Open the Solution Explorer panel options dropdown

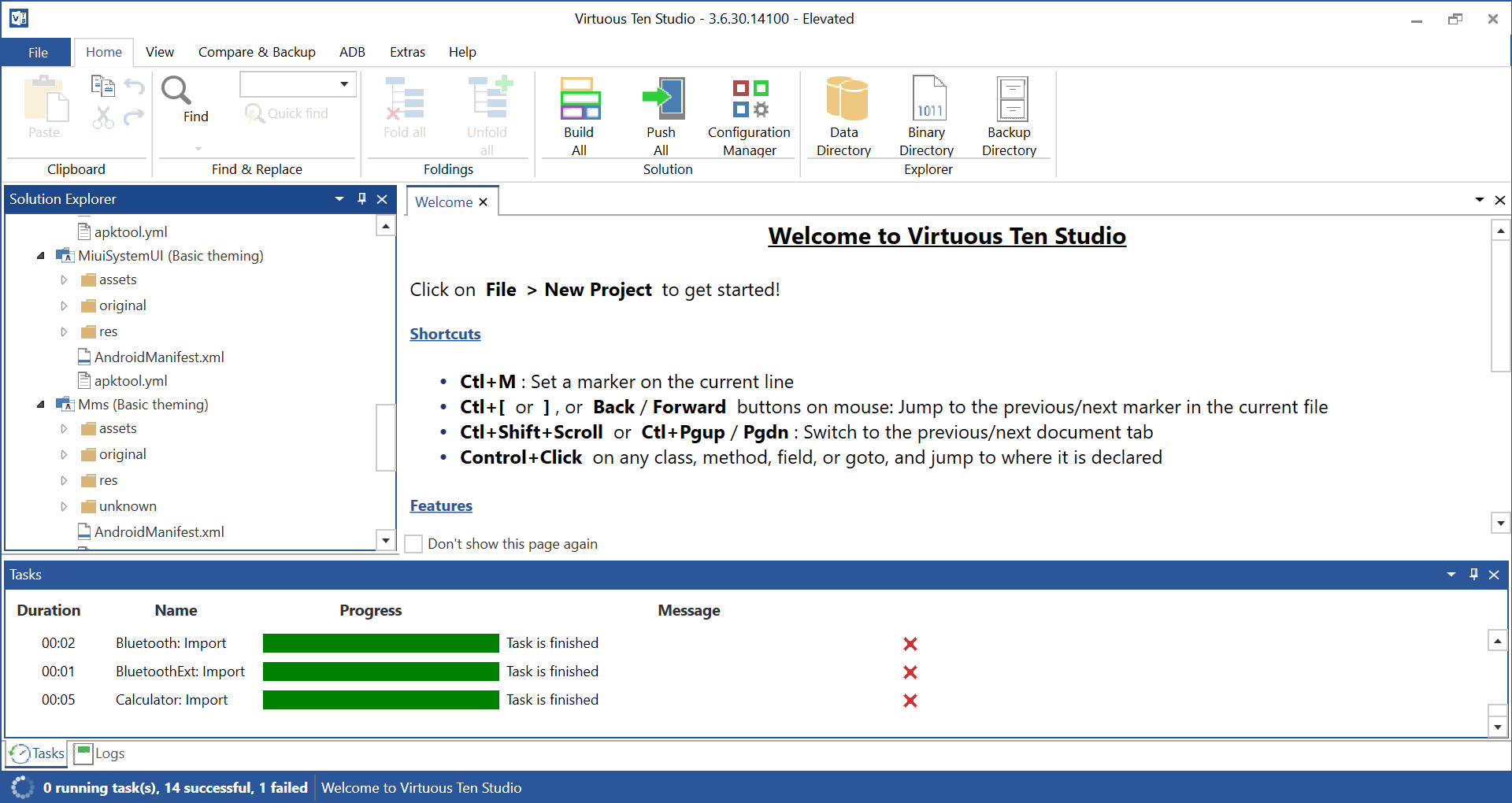[x=339, y=199]
